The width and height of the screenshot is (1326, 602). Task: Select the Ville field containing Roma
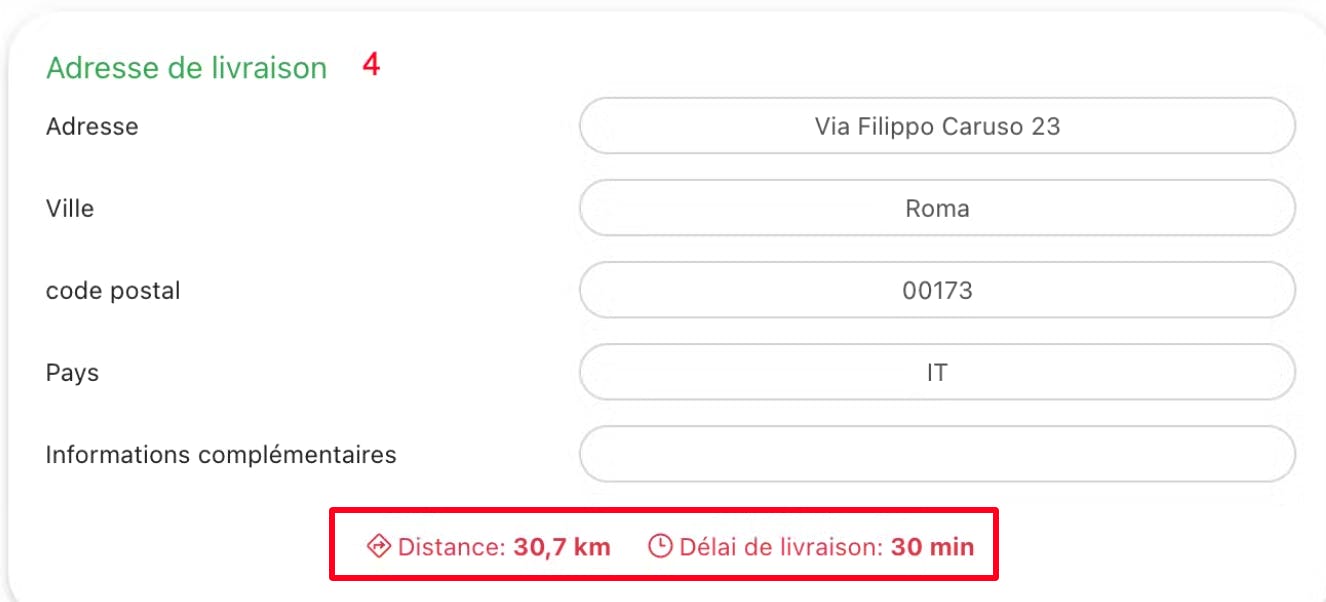tap(938, 208)
